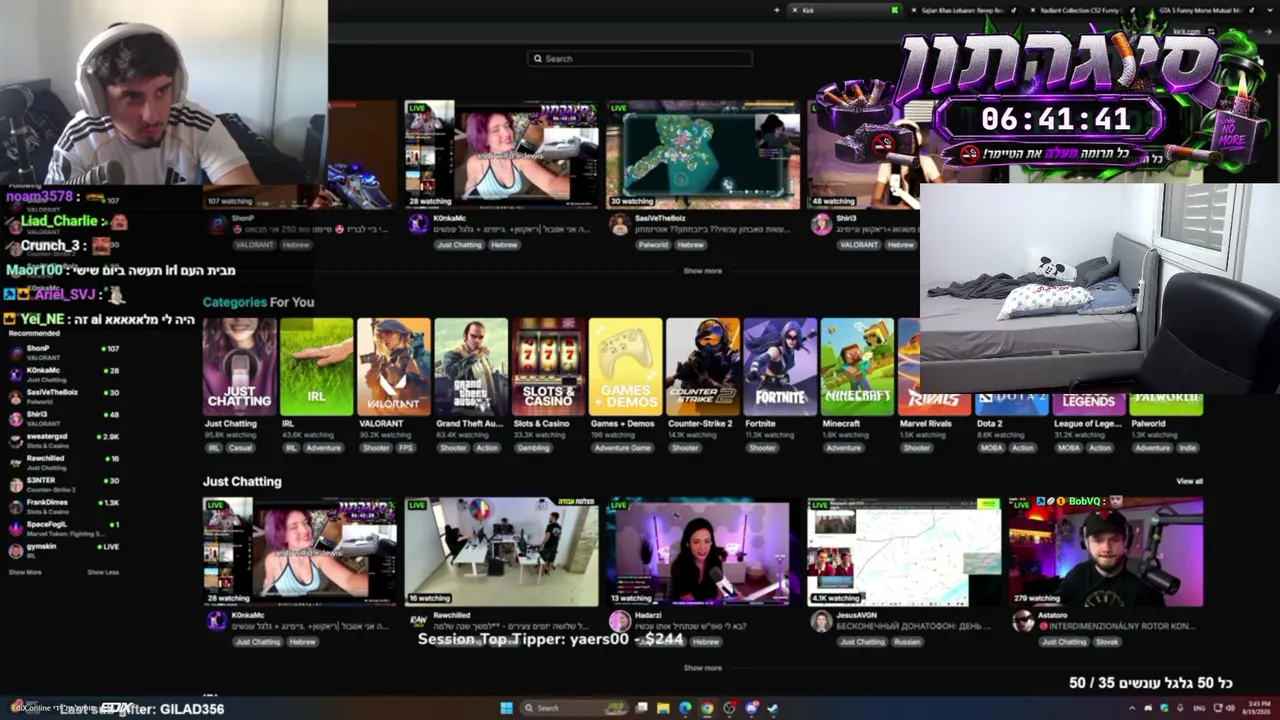The image size is (1280, 720).
Task: Click Show More in Recommended sidebar
Action: 25,572
